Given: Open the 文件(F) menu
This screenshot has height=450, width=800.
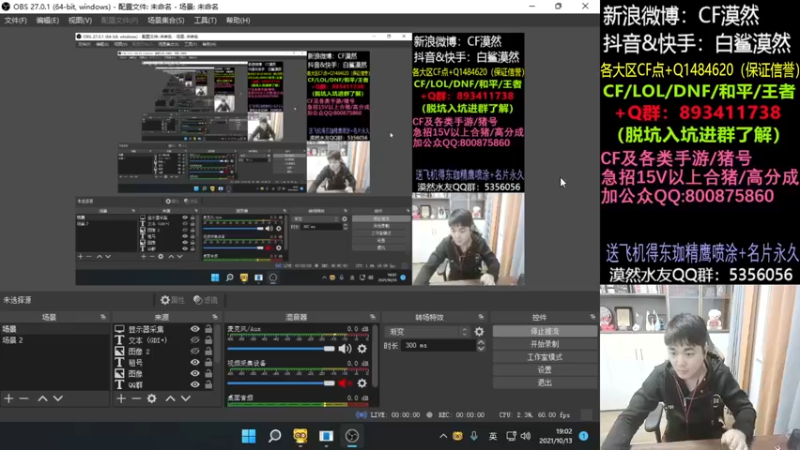Looking at the screenshot, I should pyautogui.click(x=15, y=20).
